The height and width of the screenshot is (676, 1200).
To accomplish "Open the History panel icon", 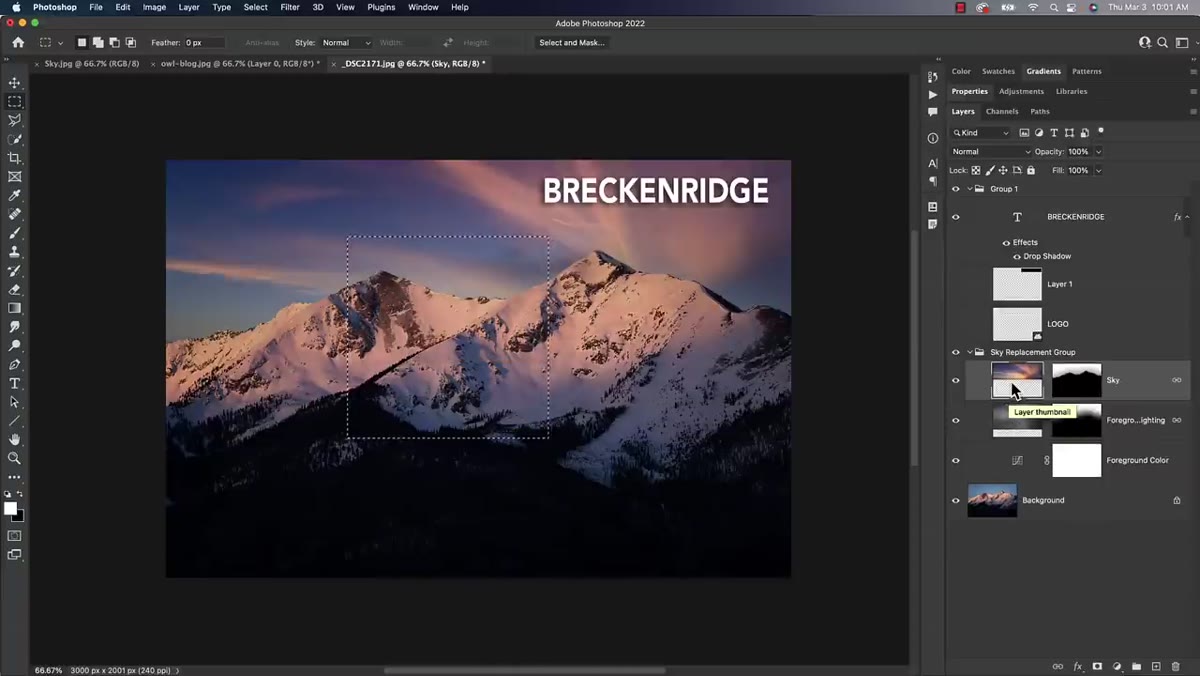I will [933, 77].
